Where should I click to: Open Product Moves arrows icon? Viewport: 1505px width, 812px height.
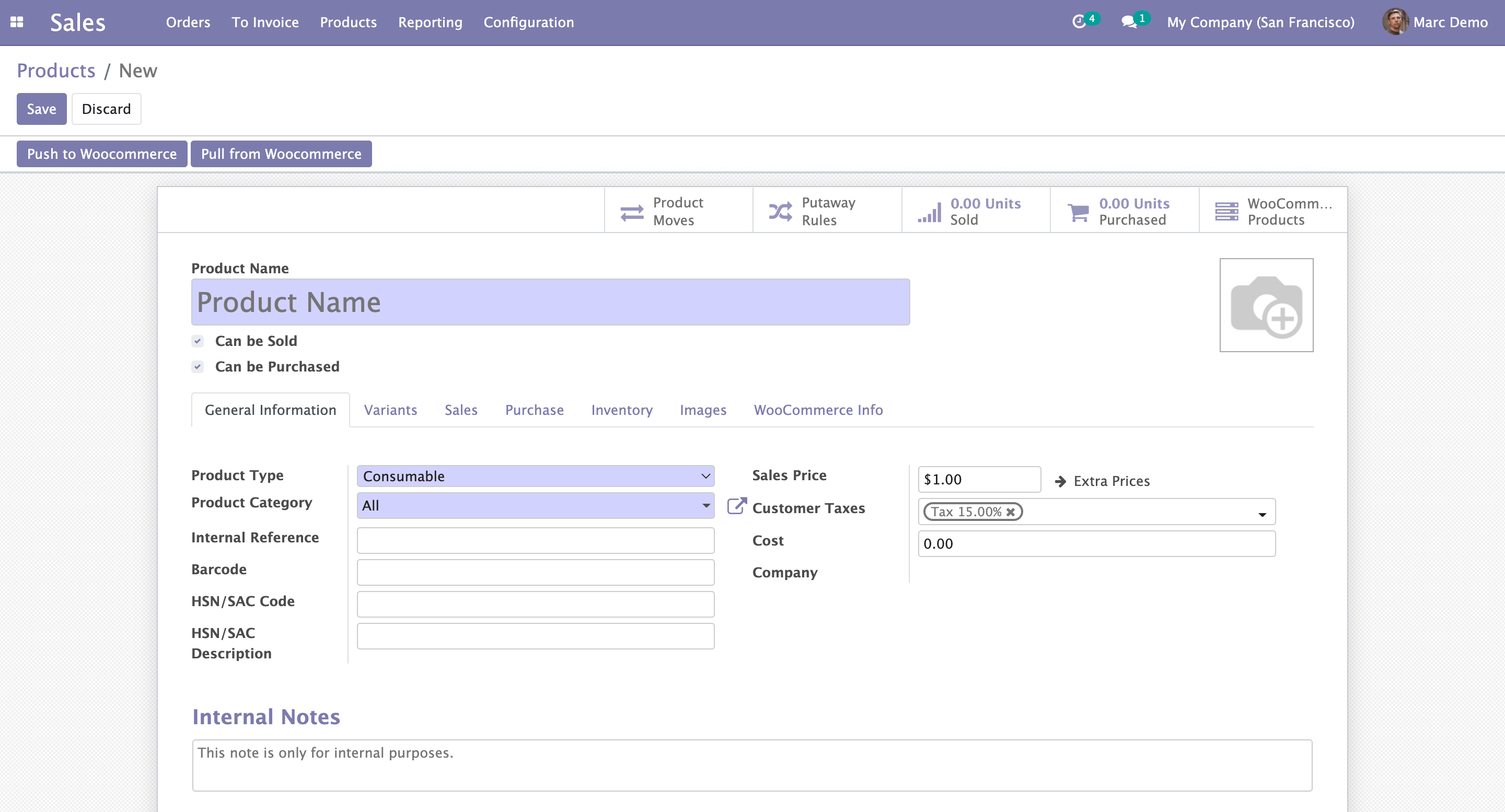point(632,212)
